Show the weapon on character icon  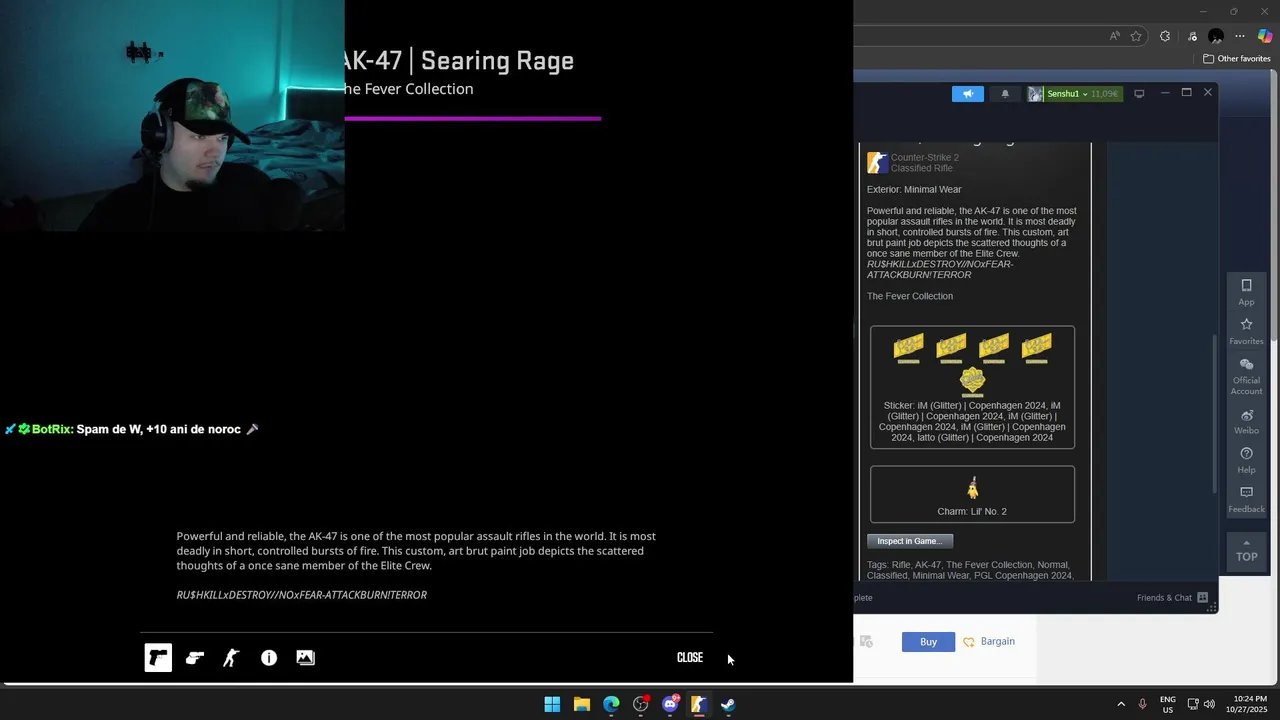click(x=231, y=658)
